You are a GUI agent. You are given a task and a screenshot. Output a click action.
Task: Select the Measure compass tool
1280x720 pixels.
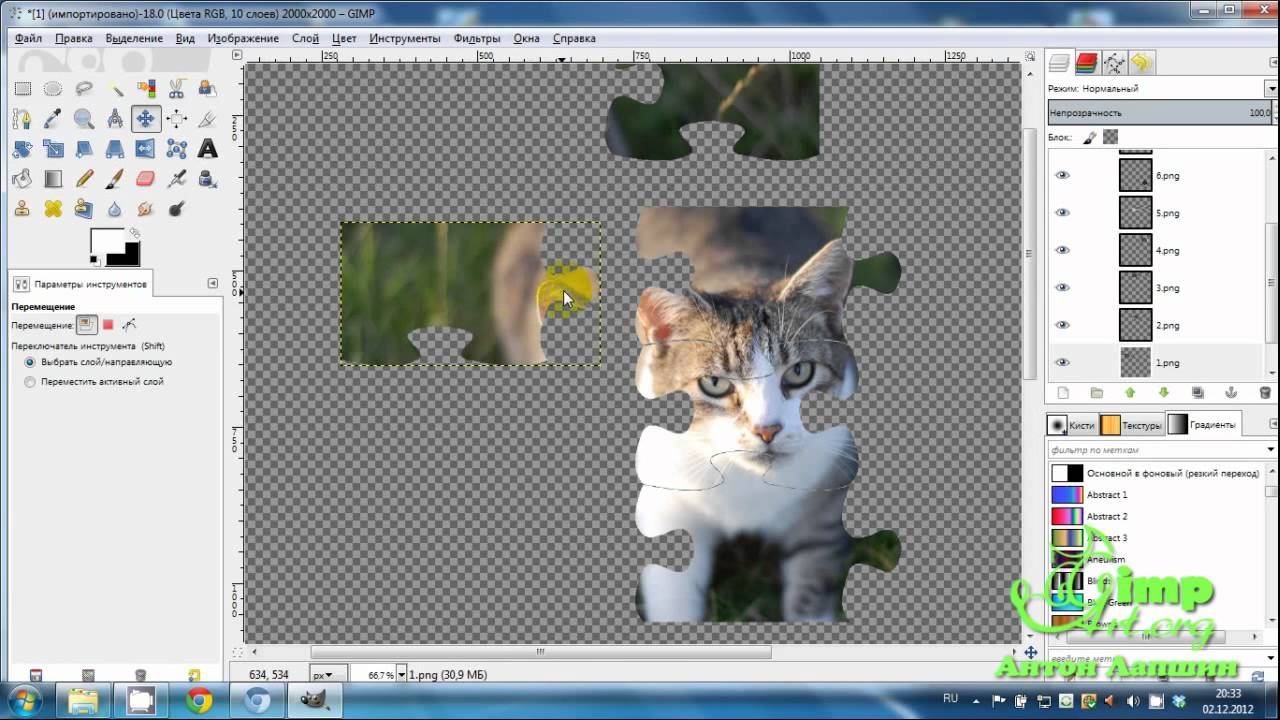[x=115, y=119]
